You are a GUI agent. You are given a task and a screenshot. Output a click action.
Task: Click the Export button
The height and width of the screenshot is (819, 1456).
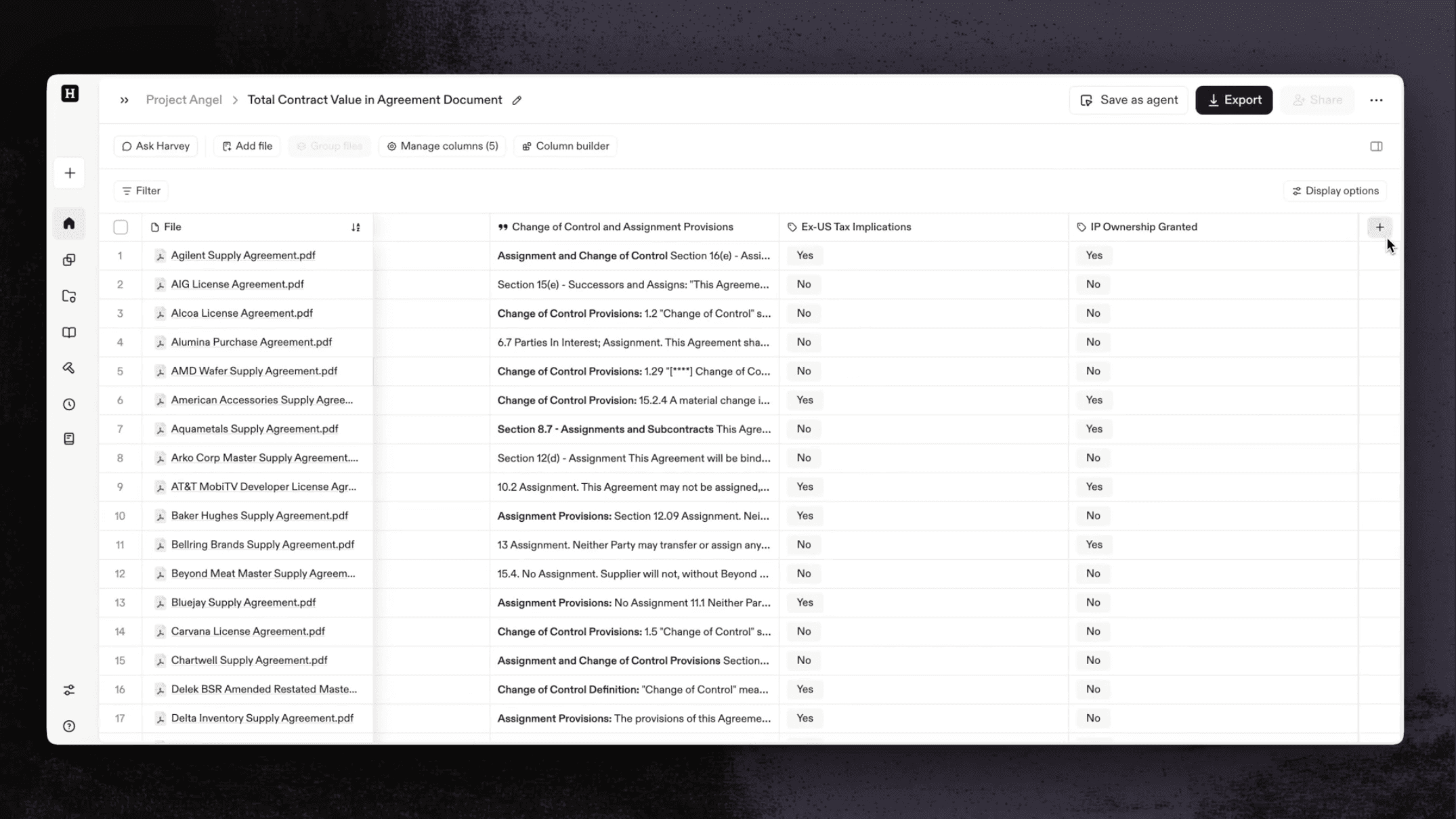point(1234,100)
